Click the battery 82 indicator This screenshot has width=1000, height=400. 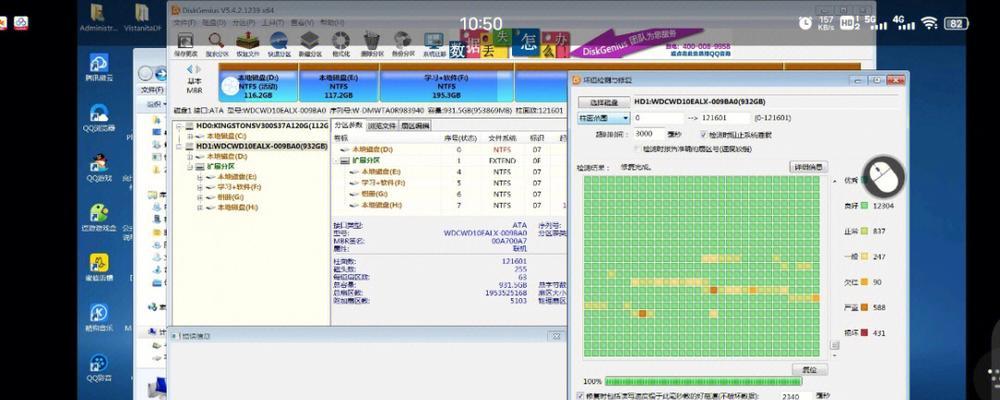coord(955,23)
